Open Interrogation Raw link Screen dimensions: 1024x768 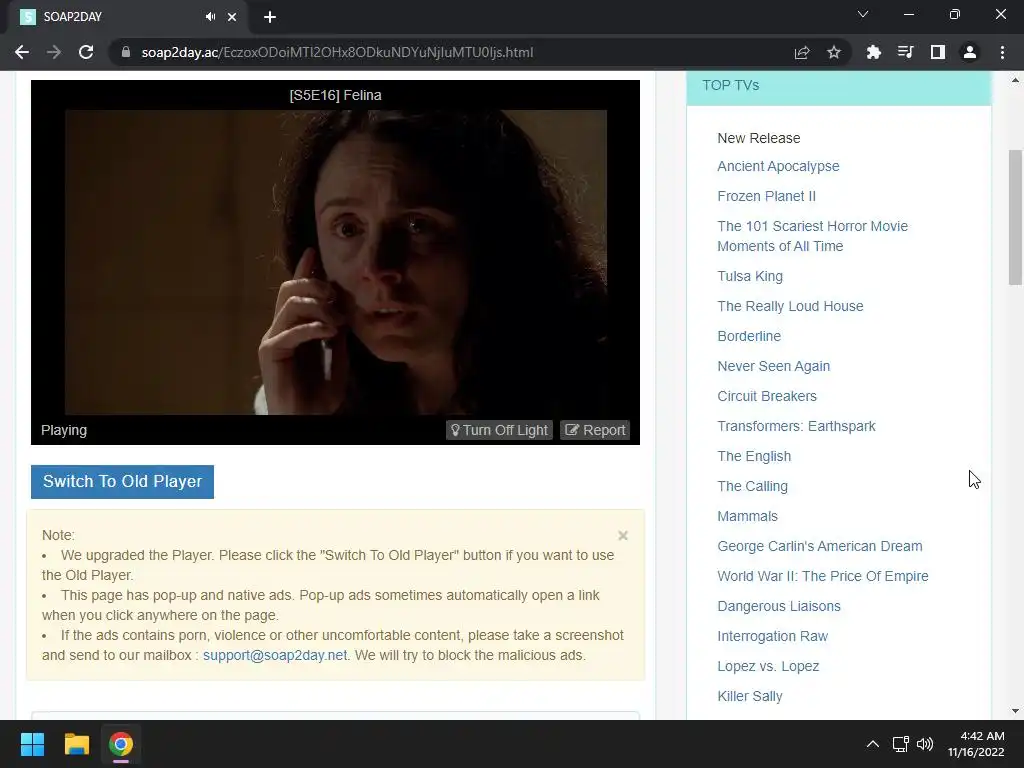click(x=773, y=636)
